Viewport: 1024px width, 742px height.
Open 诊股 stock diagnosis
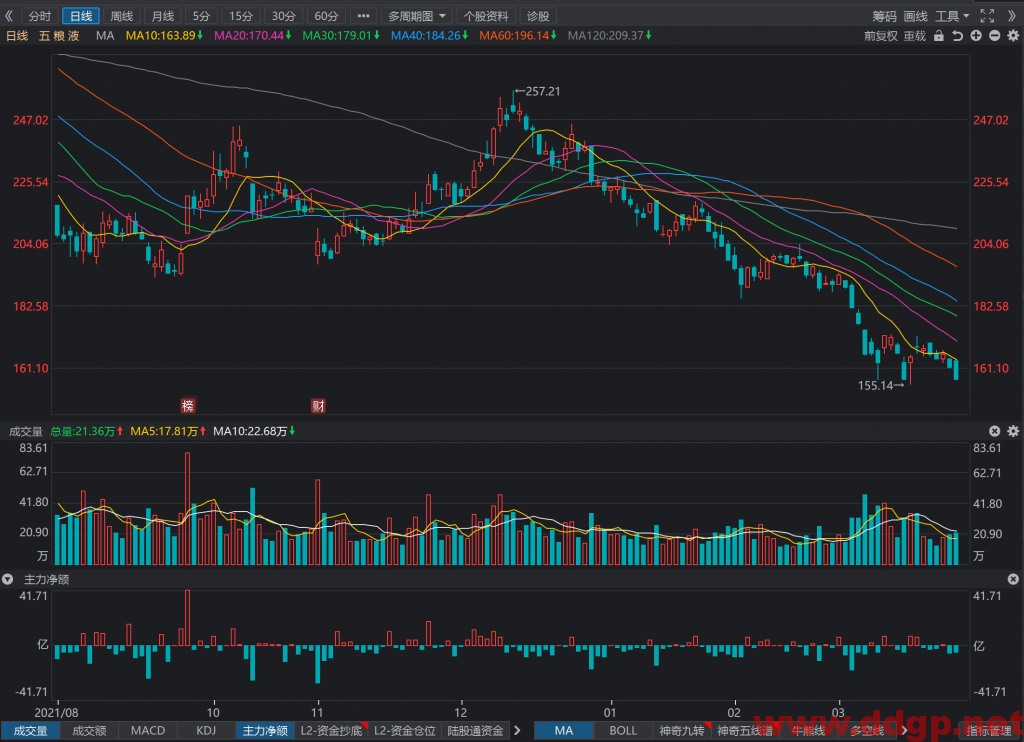[538, 16]
